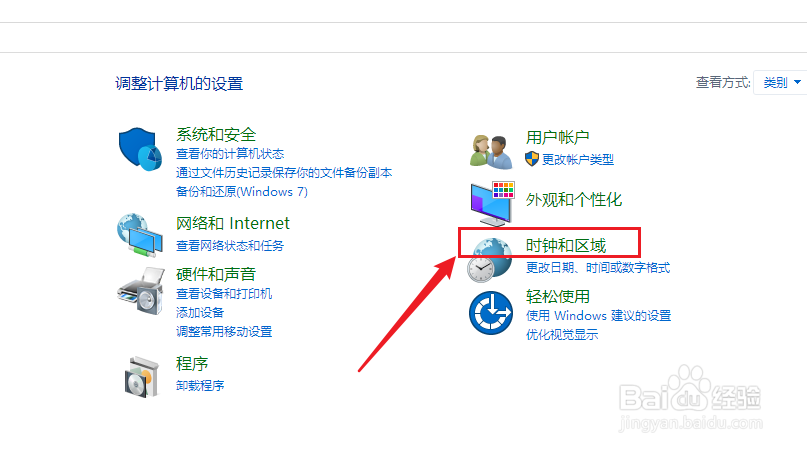Open 时钟和区域 category link
Viewport: 807px width, 451px height.
coord(566,246)
